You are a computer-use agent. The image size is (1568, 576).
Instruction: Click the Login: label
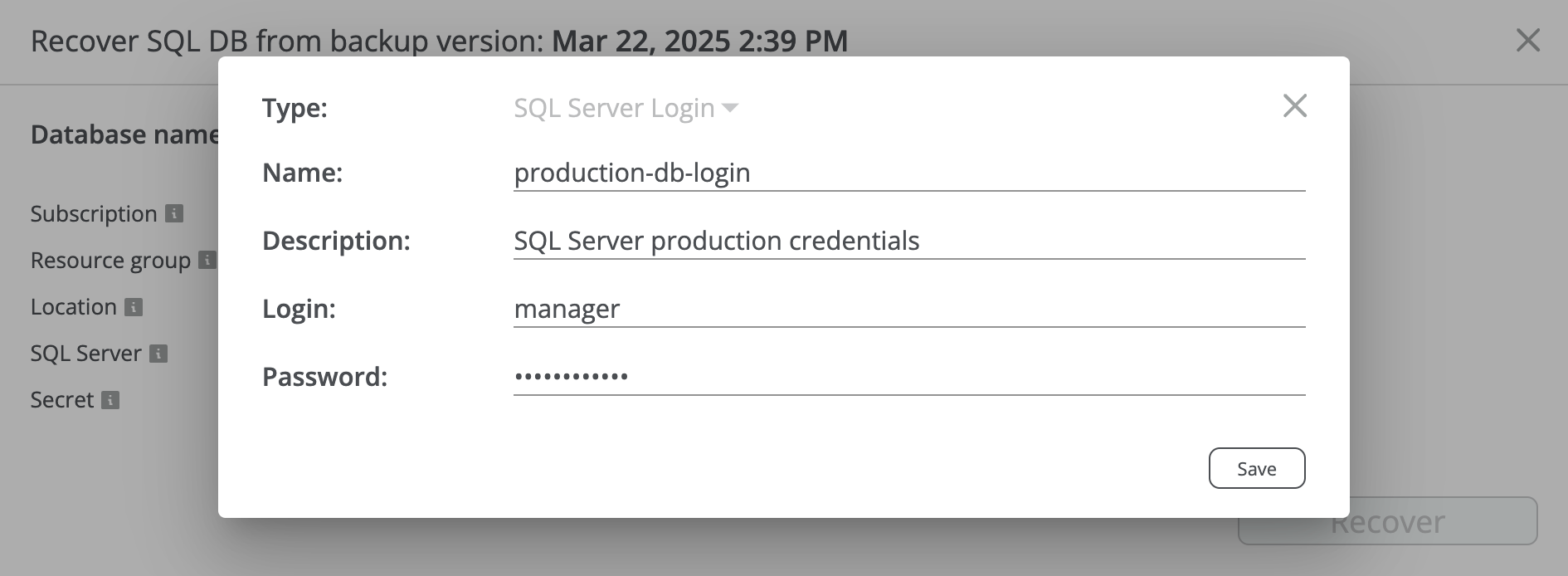(x=299, y=309)
